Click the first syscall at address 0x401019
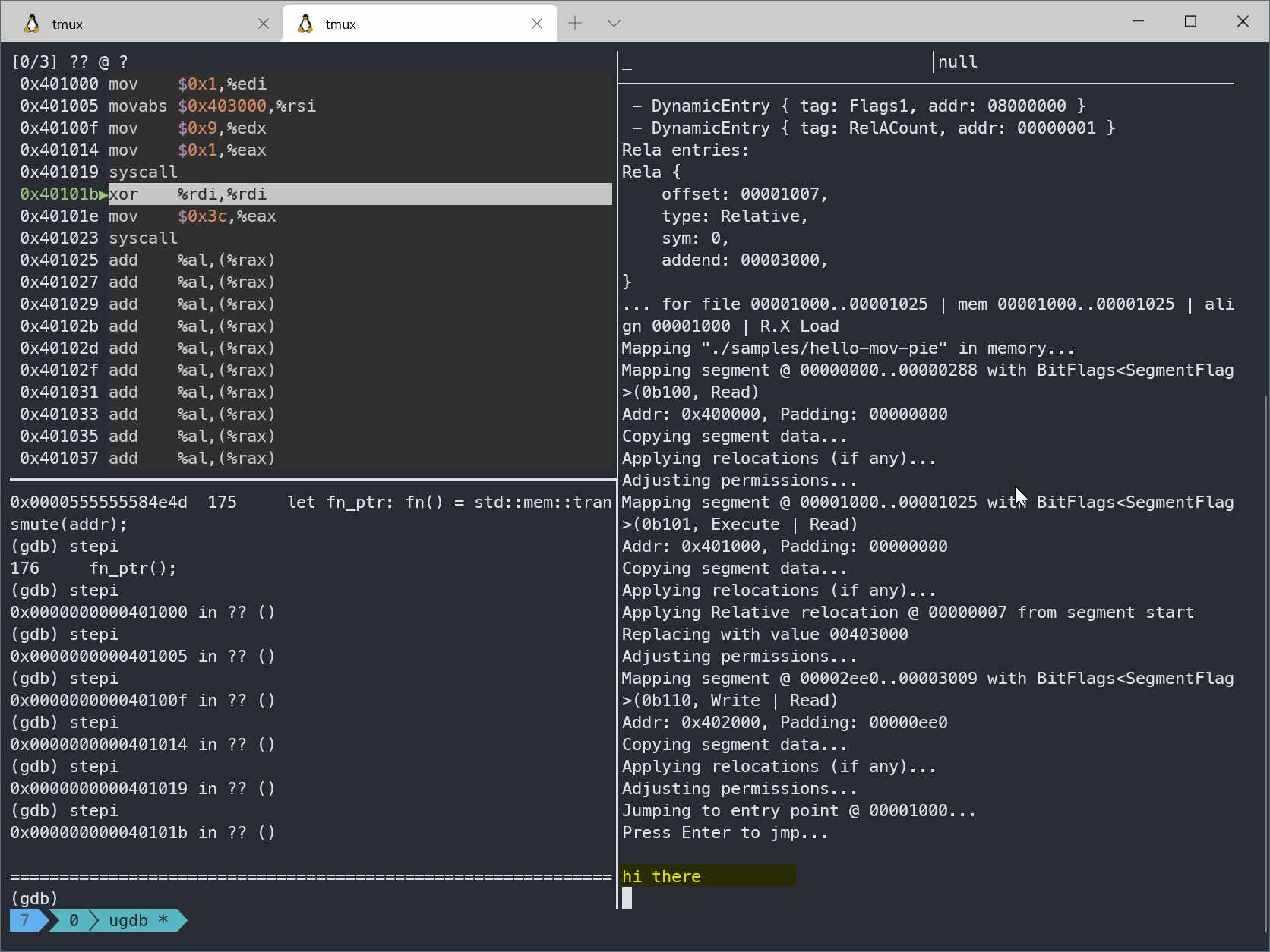 (143, 172)
